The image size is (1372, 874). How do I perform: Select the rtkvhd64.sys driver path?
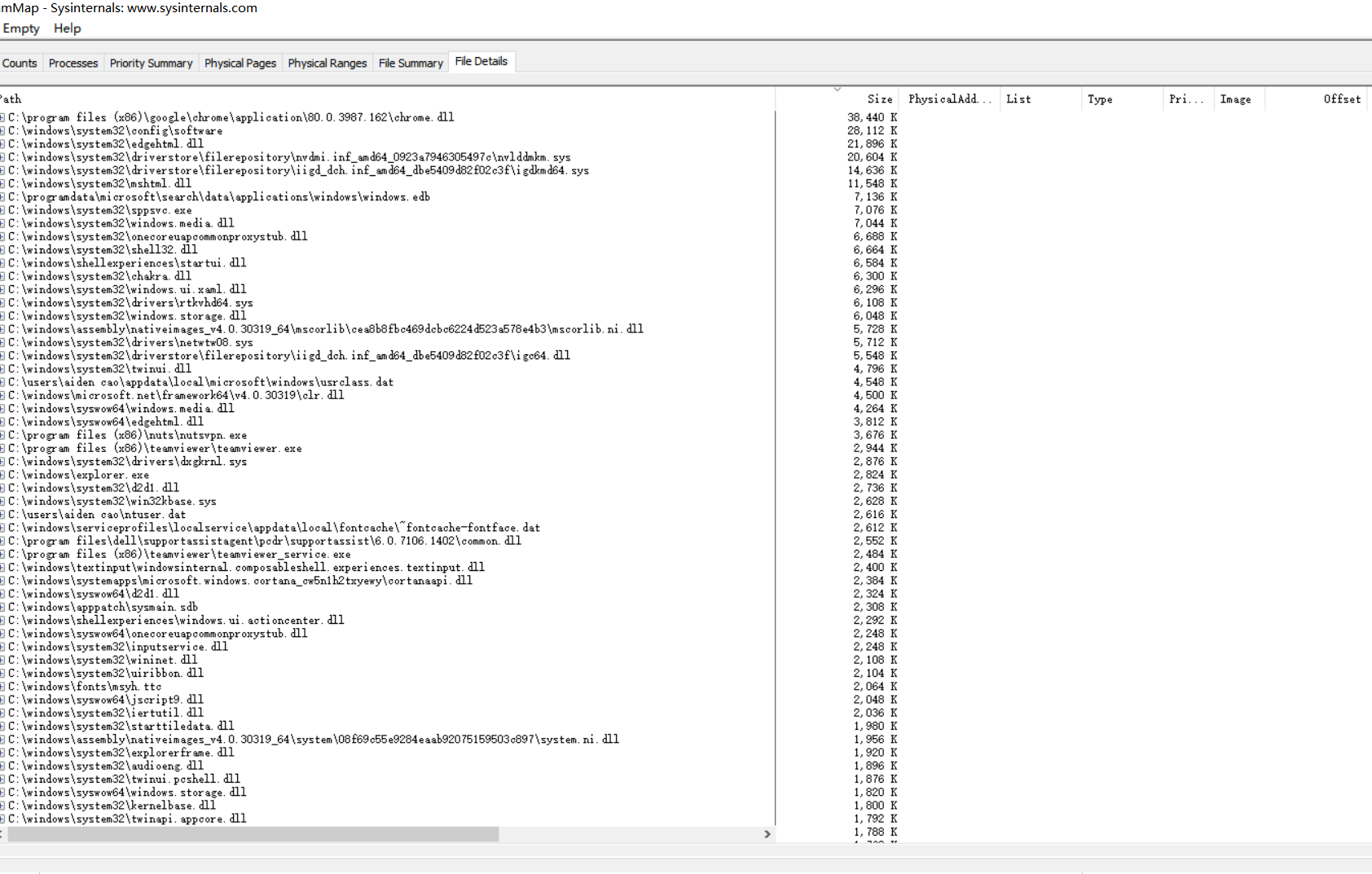pyautogui.click(x=130, y=302)
